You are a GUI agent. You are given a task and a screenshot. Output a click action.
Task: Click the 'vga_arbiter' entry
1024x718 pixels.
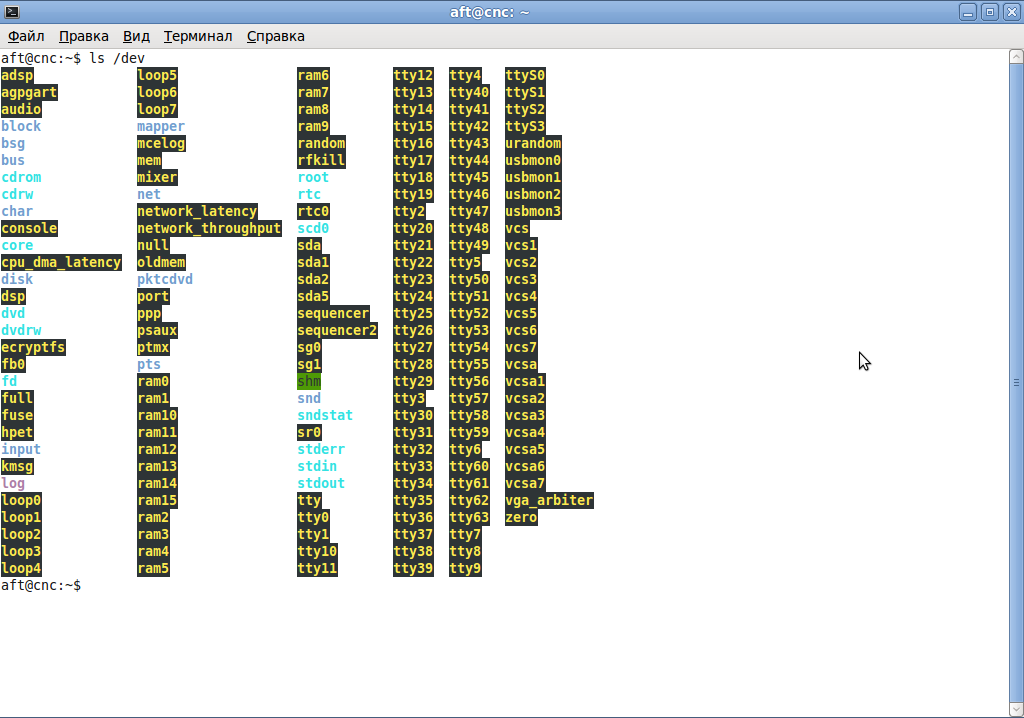coord(549,500)
